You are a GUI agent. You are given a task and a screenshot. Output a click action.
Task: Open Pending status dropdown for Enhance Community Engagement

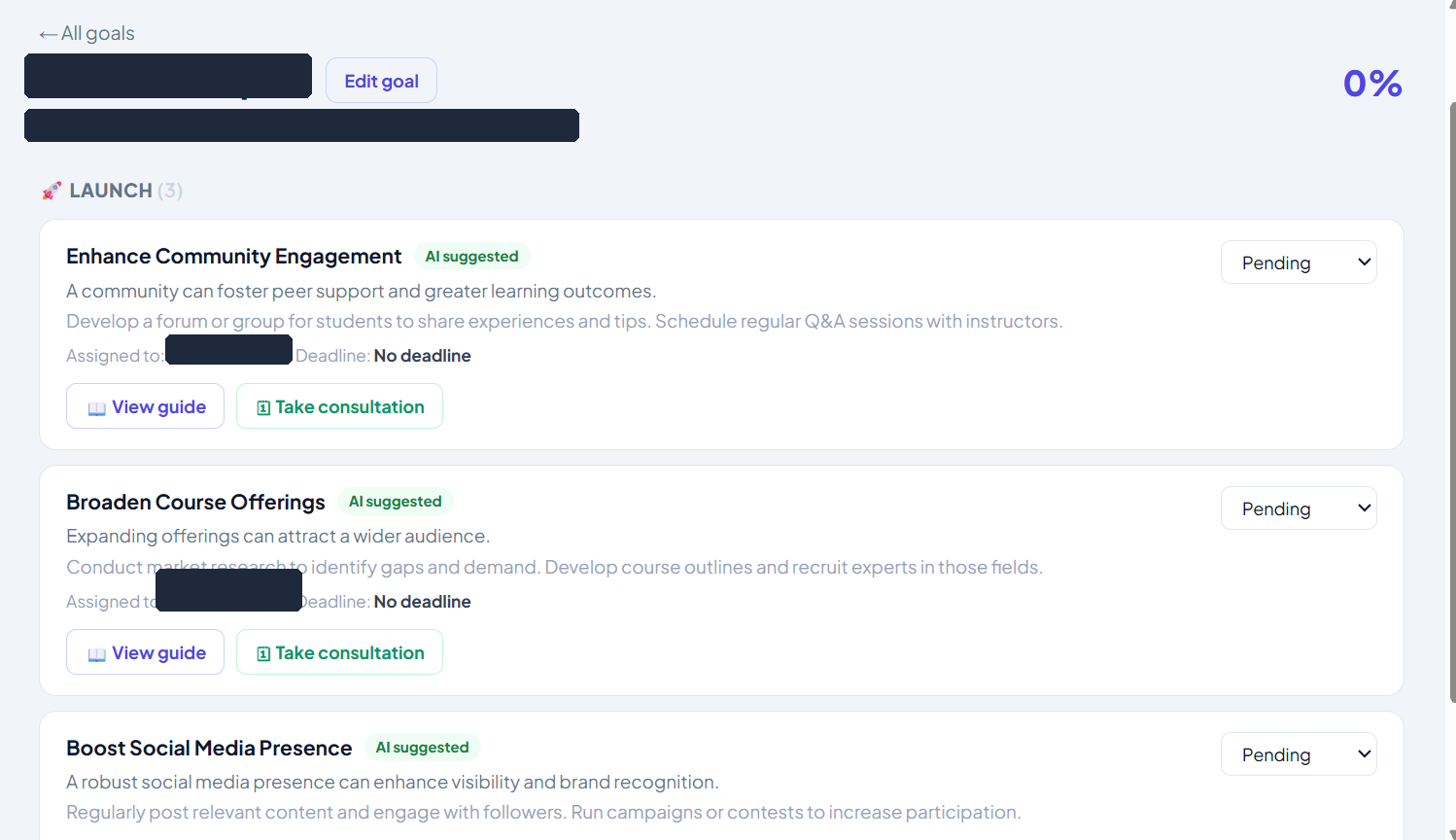[x=1299, y=262]
